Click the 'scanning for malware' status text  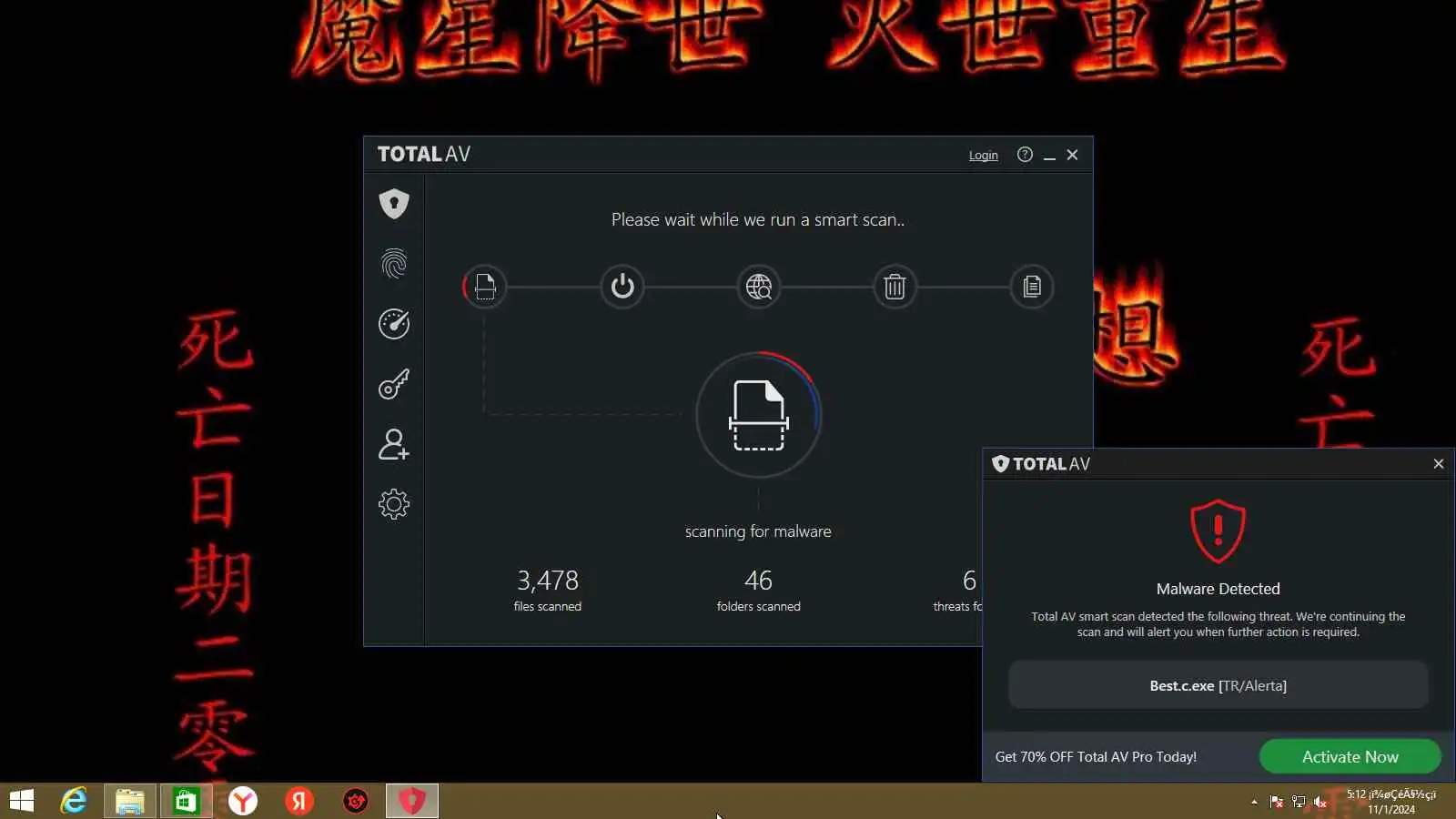pos(758,531)
